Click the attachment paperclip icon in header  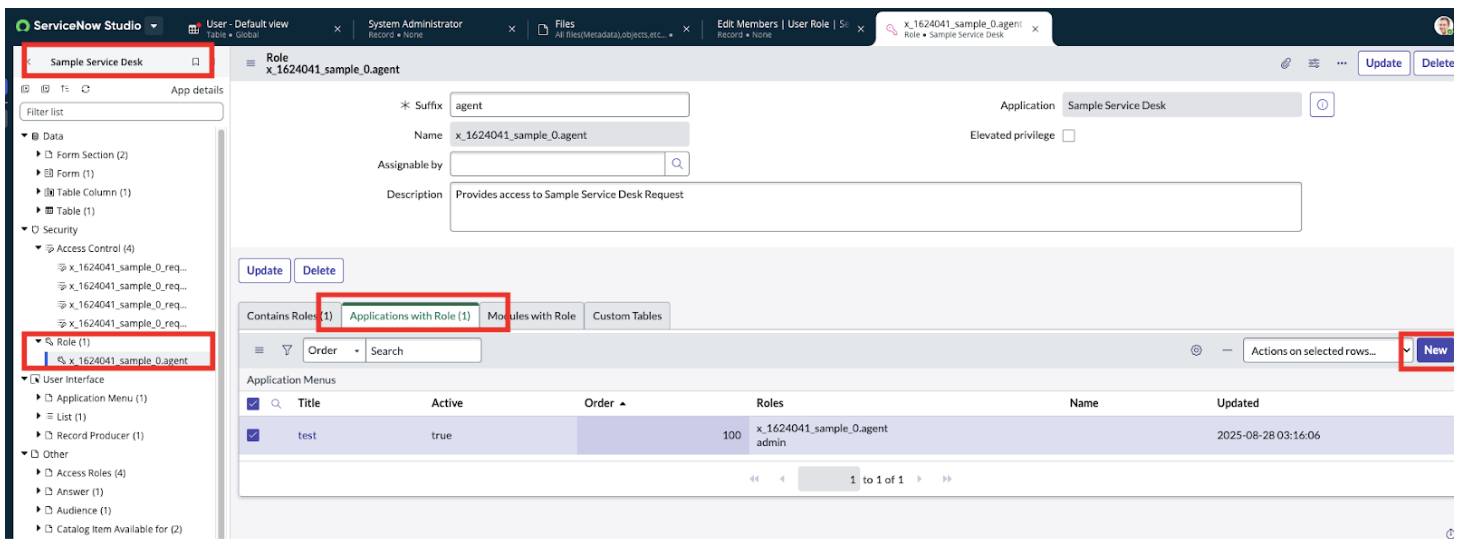tap(1286, 63)
